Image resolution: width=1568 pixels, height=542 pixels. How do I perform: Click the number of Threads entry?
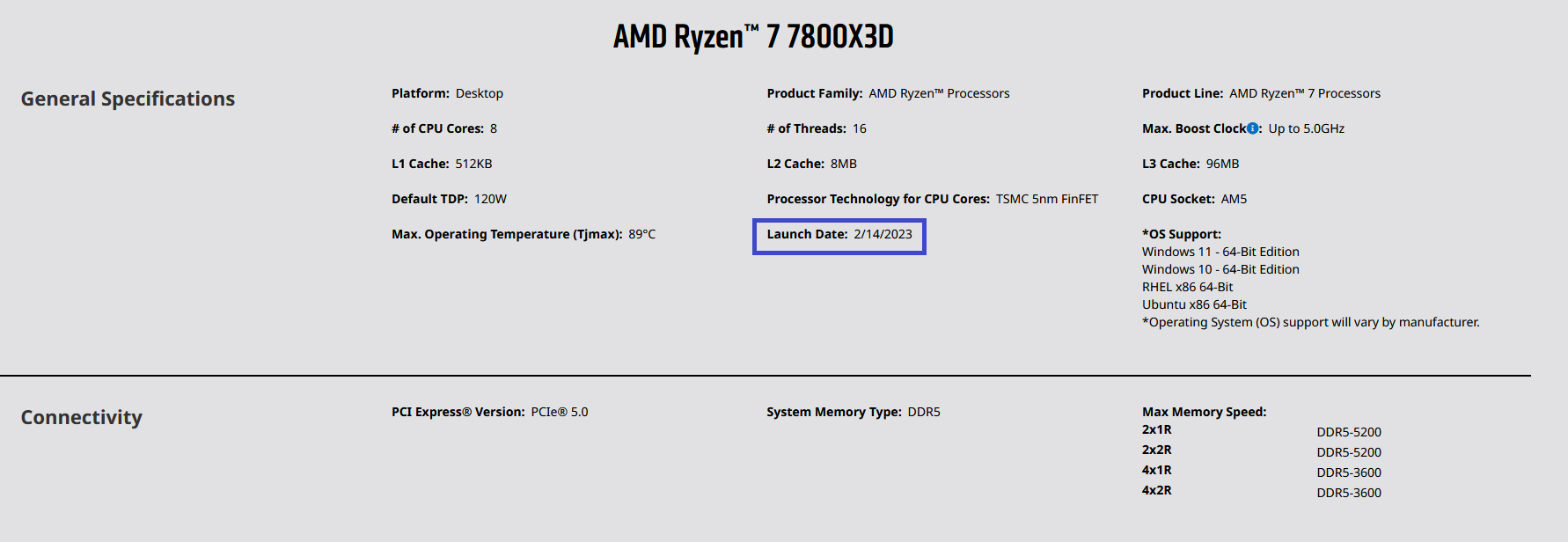816,128
